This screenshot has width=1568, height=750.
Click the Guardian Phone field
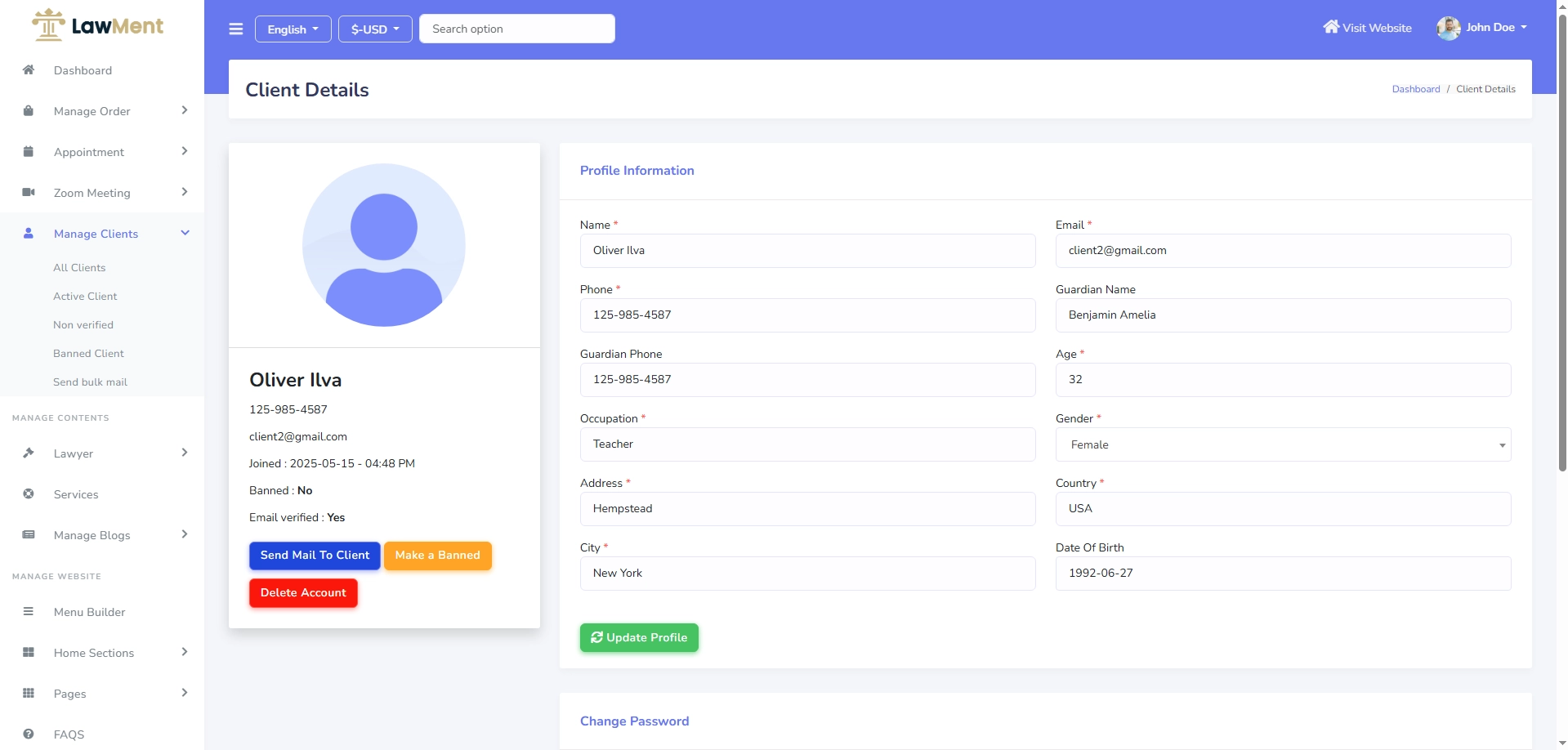[x=808, y=380]
